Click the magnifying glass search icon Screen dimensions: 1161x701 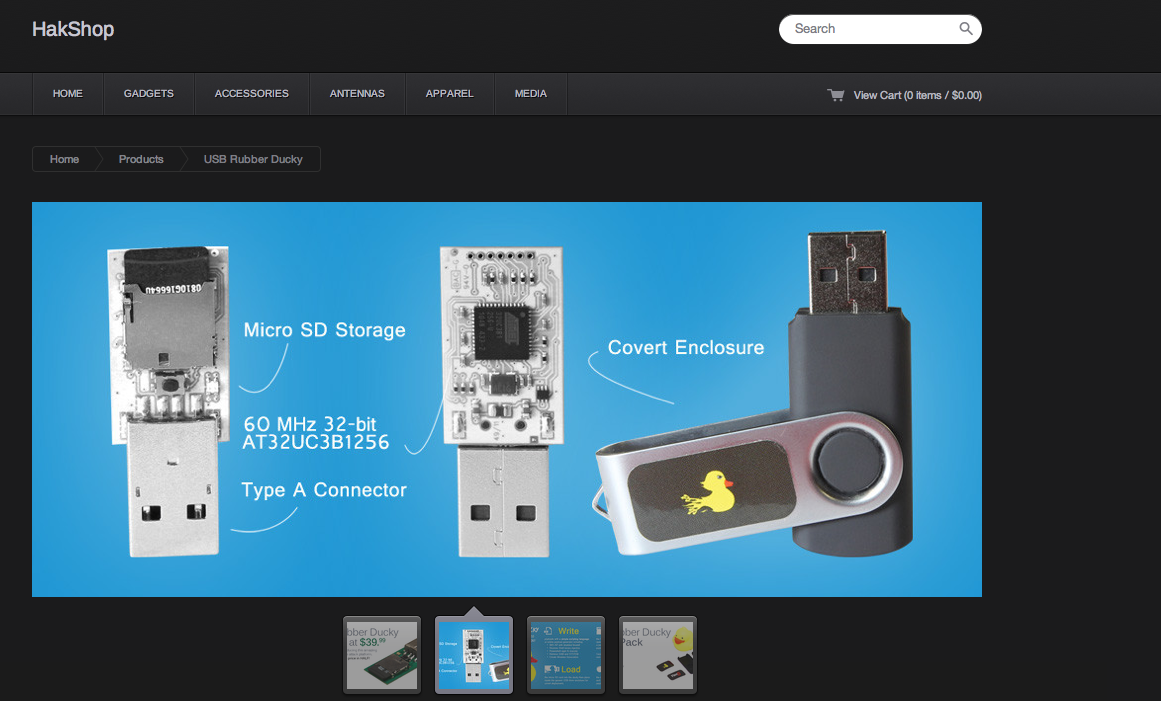[966, 28]
